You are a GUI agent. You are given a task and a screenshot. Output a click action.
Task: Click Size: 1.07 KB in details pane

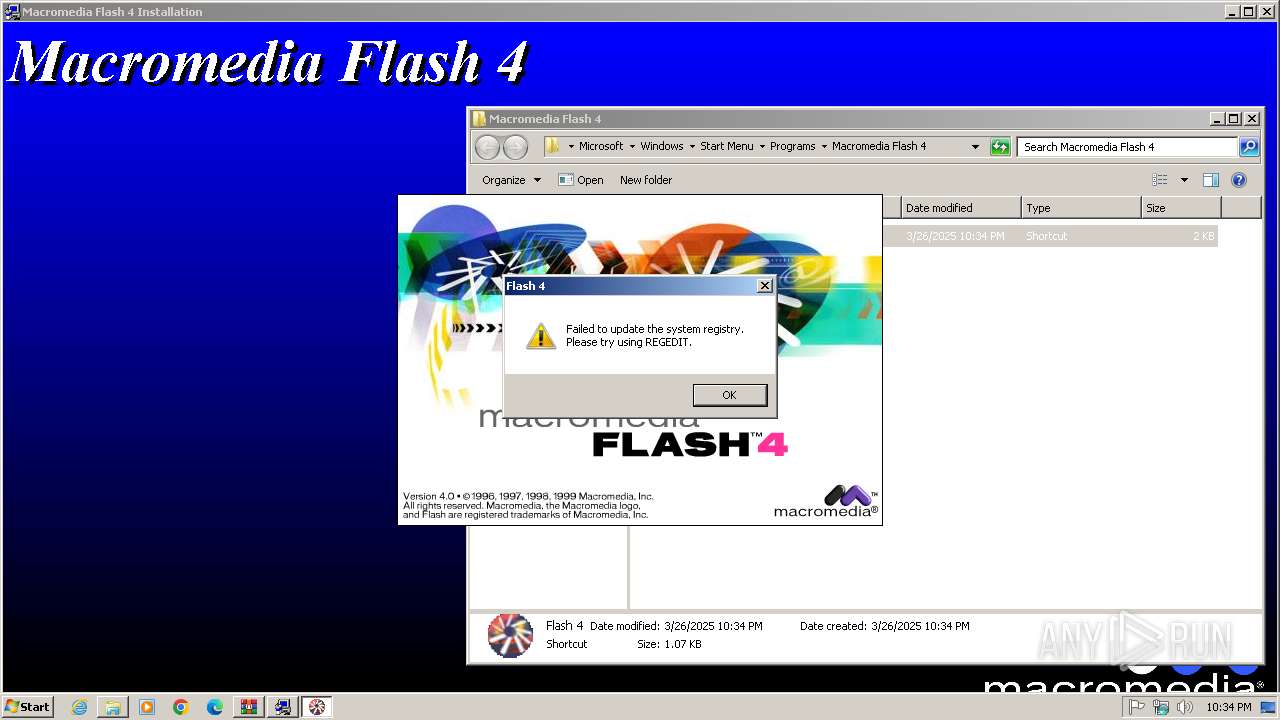[x=669, y=644]
